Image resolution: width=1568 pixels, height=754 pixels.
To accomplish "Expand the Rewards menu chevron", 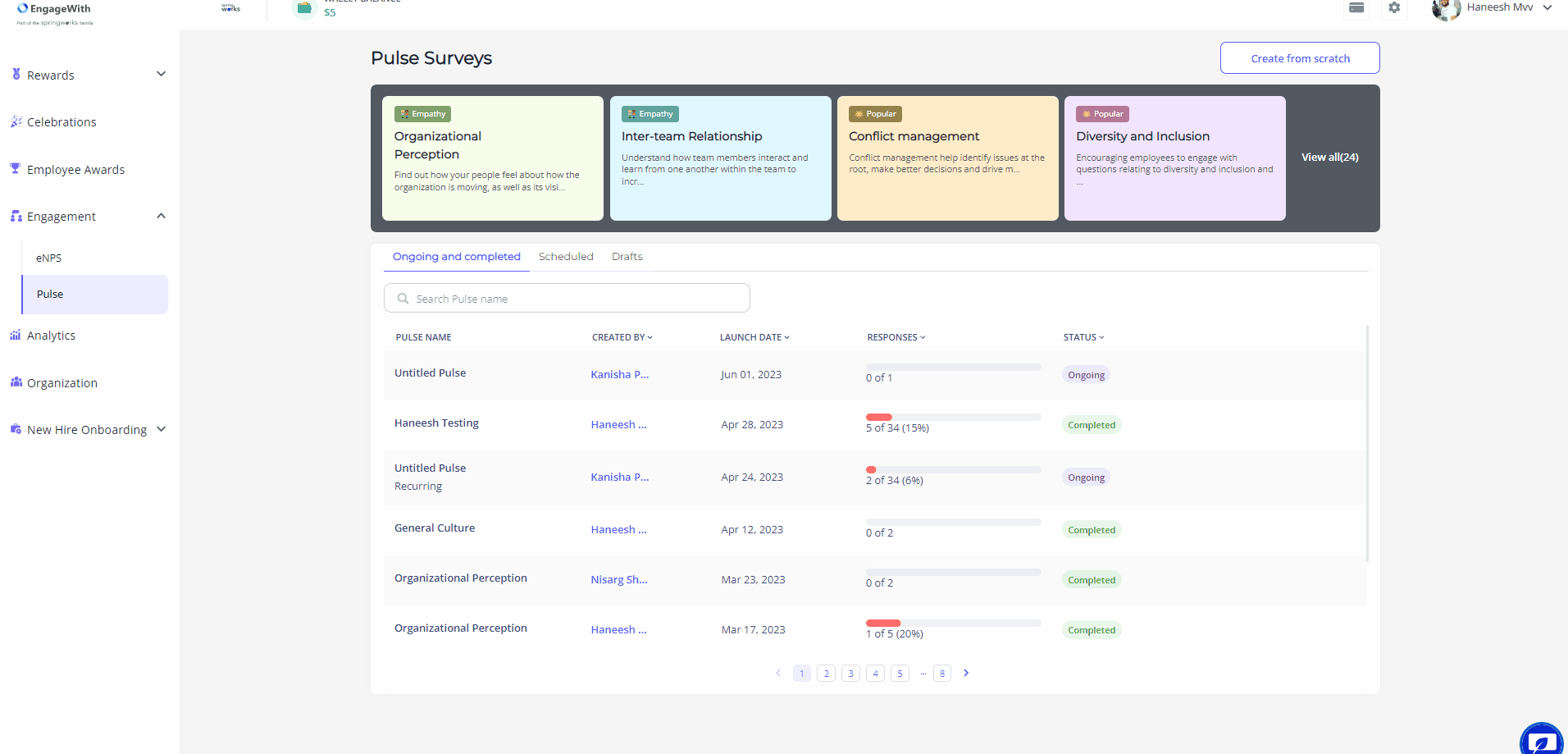I will point(162,74).
